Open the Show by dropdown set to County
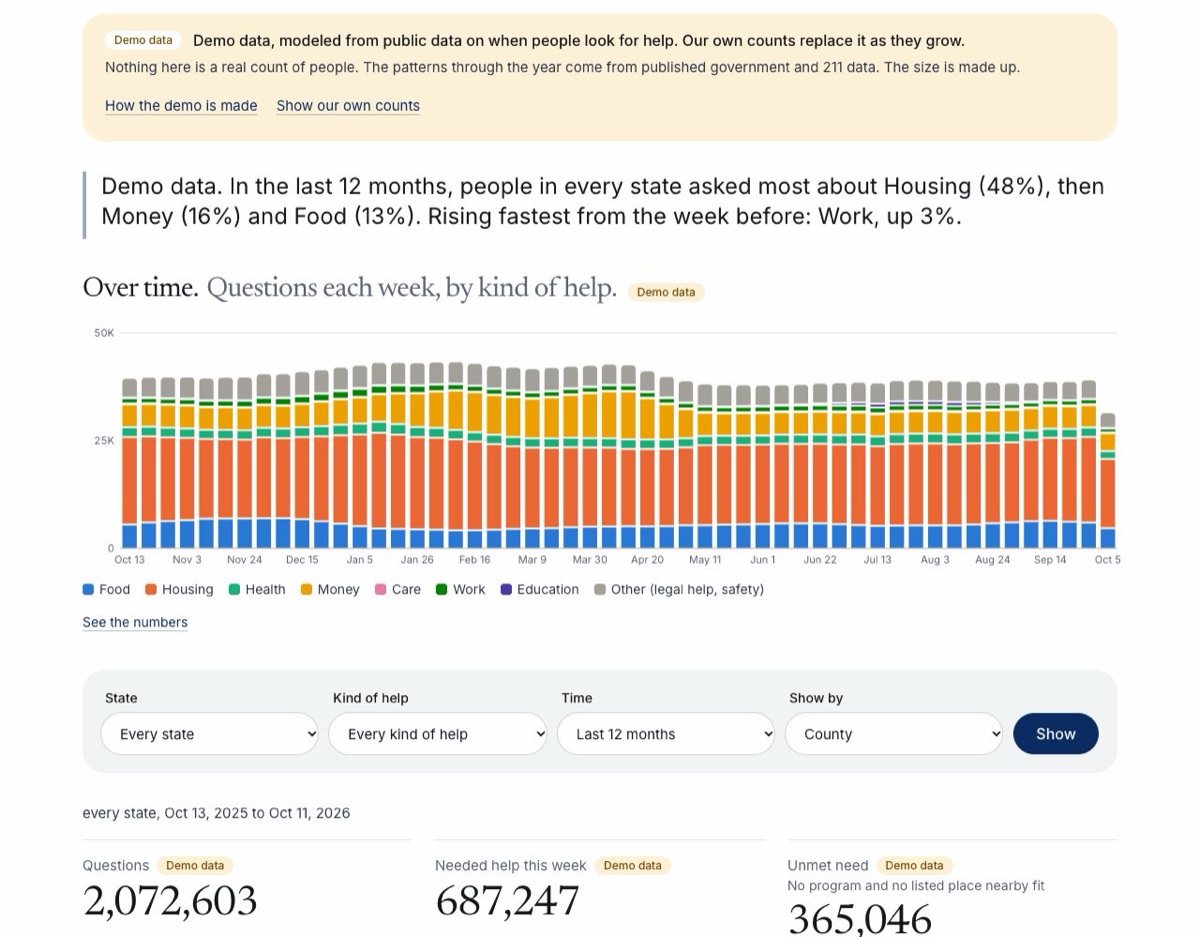 (x=894, y=734)
